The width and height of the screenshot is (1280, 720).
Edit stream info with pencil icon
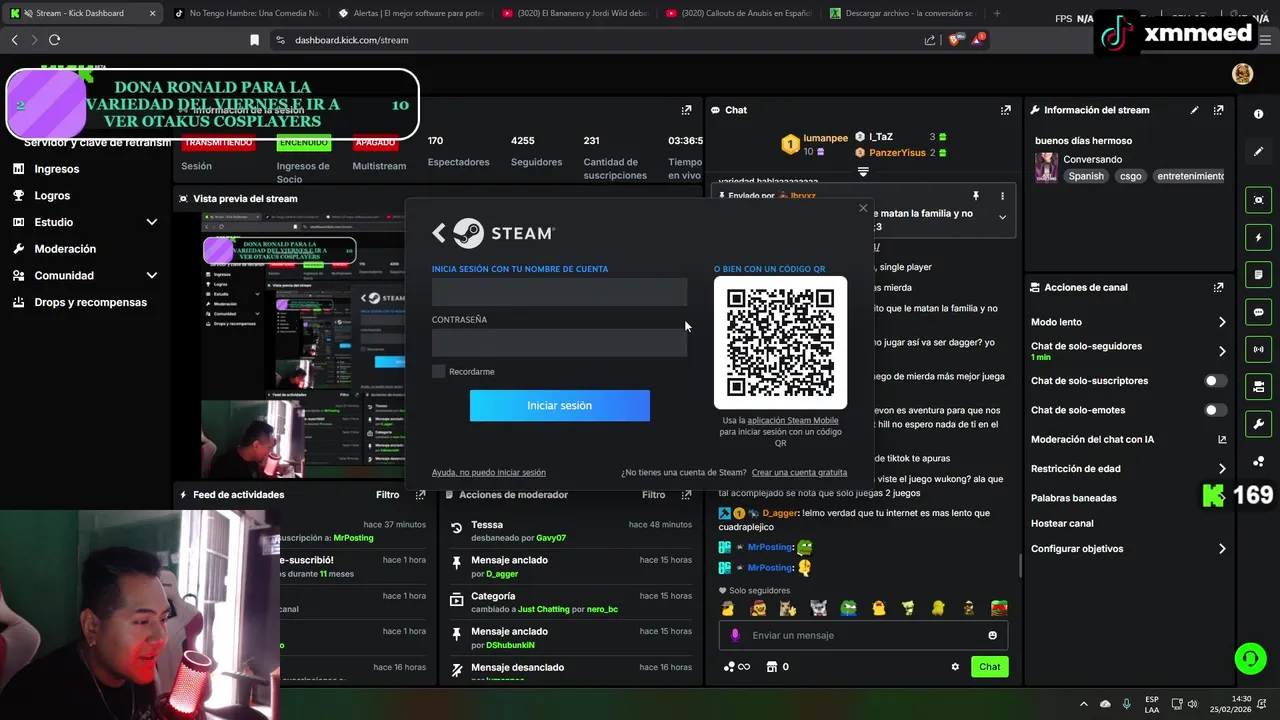coord(1194,110)
